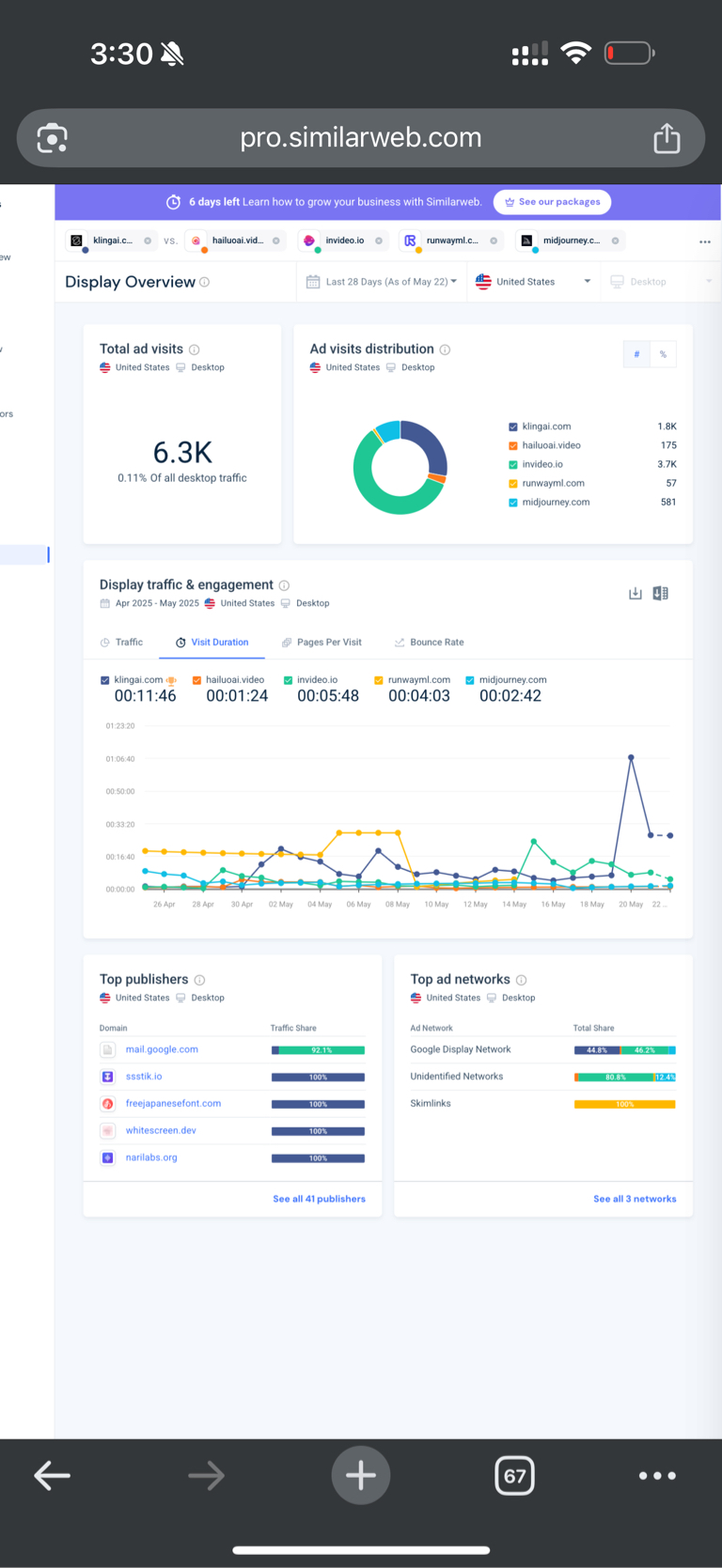Select the Bounce Rate tab
Image resolution: width=722 pixels, height=1568 pixels.
[429, 643]
